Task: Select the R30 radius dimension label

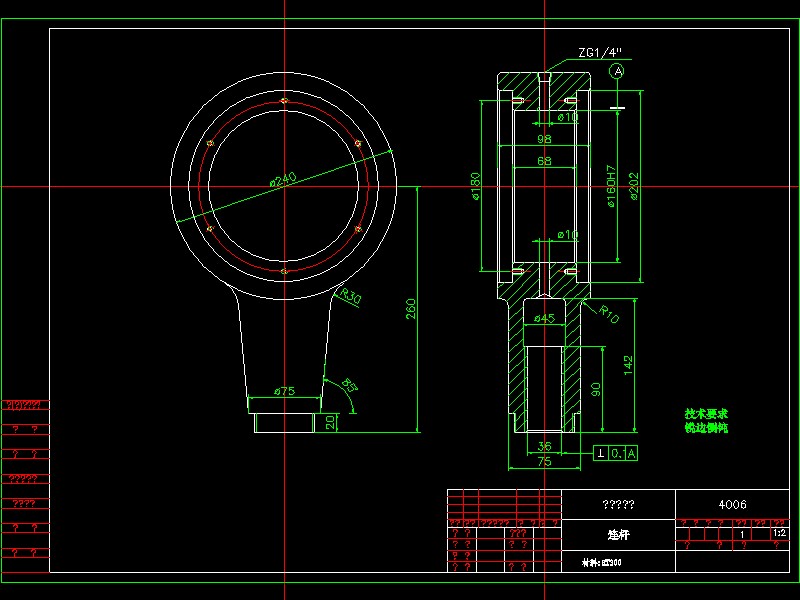Action: tap(351, 296)
